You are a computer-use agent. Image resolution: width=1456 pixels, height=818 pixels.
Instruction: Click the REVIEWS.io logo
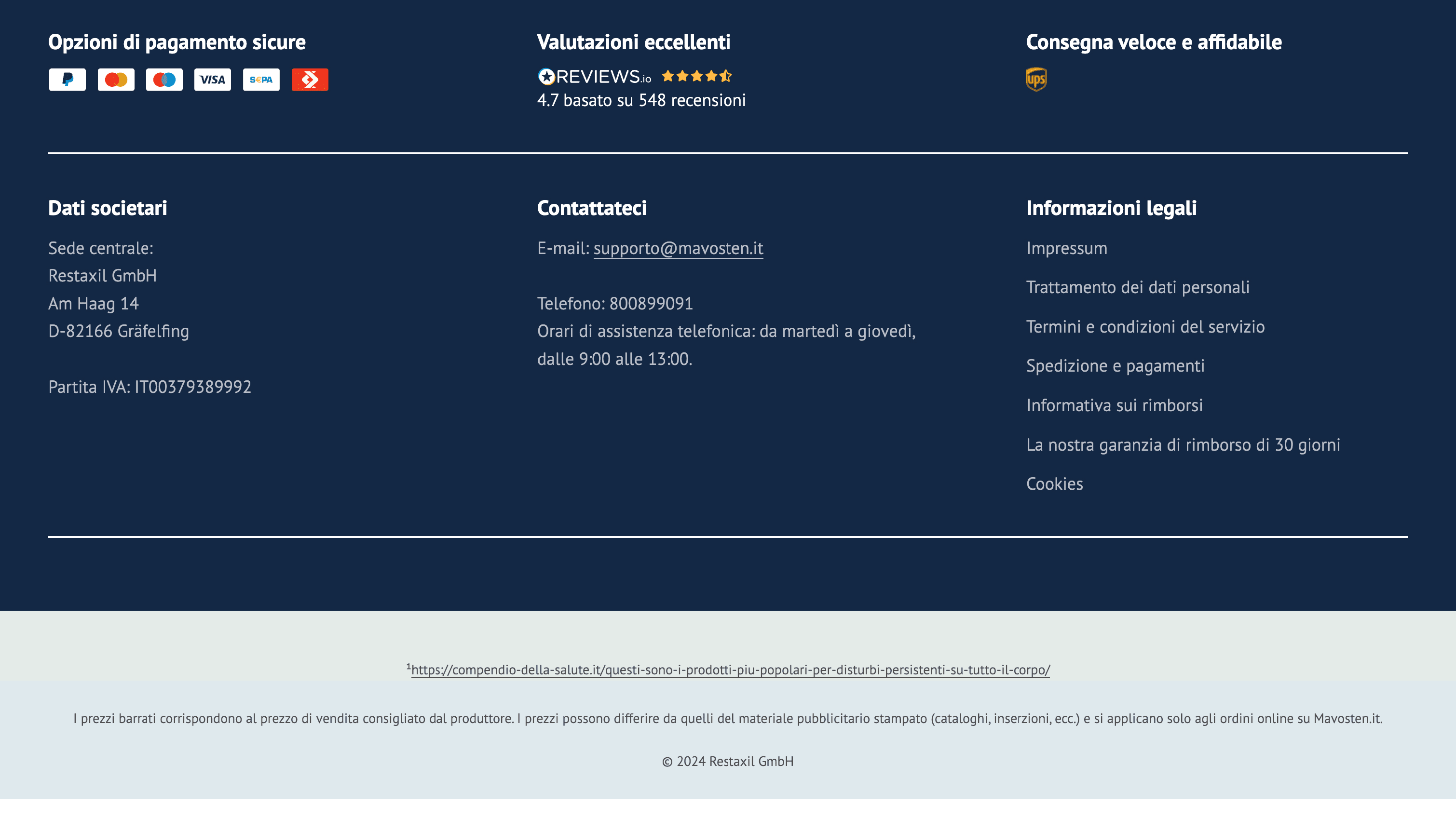click(x=595, y=76)
